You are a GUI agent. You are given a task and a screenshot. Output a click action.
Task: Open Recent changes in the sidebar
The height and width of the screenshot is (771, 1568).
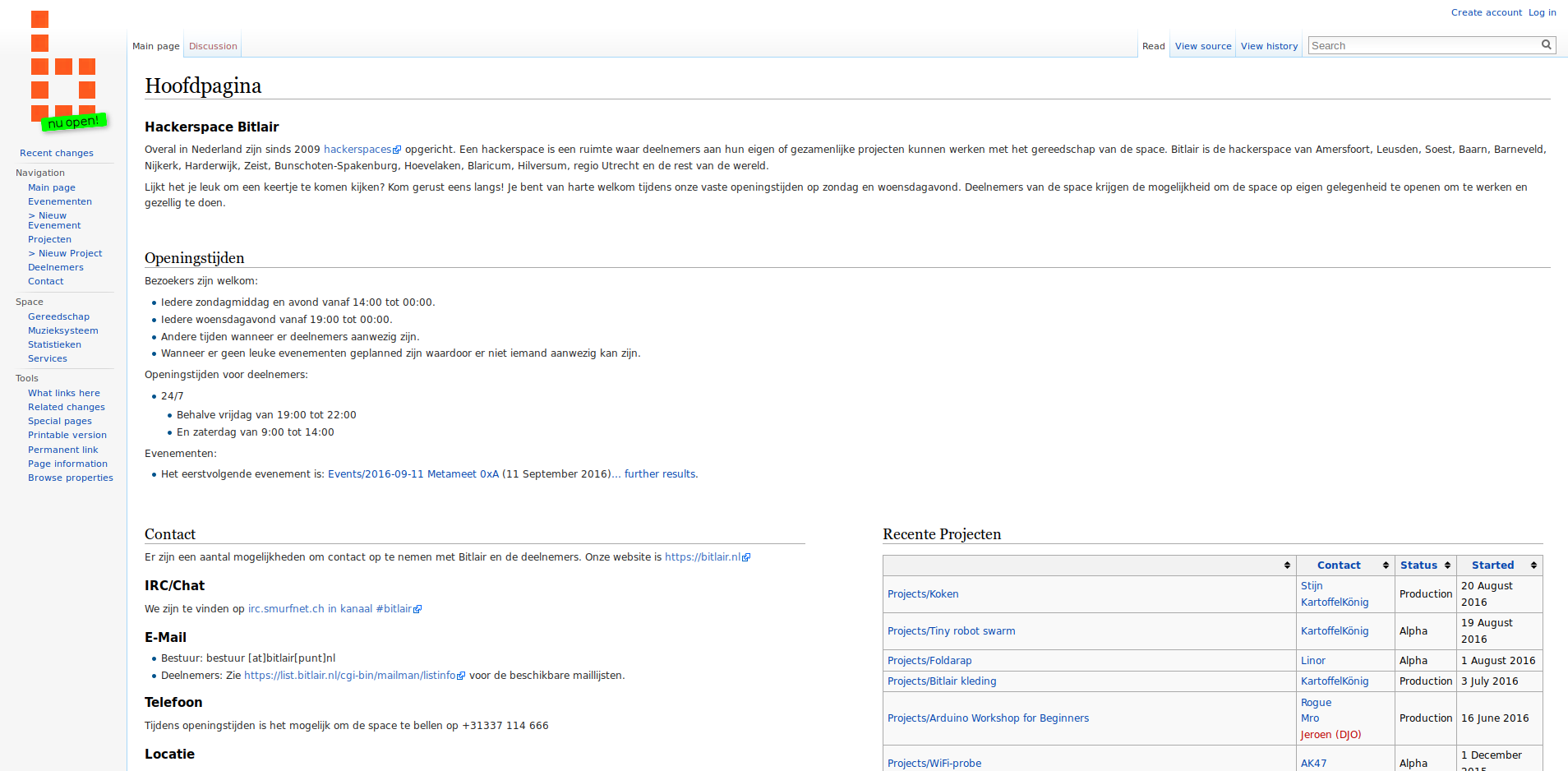point(57,153)
